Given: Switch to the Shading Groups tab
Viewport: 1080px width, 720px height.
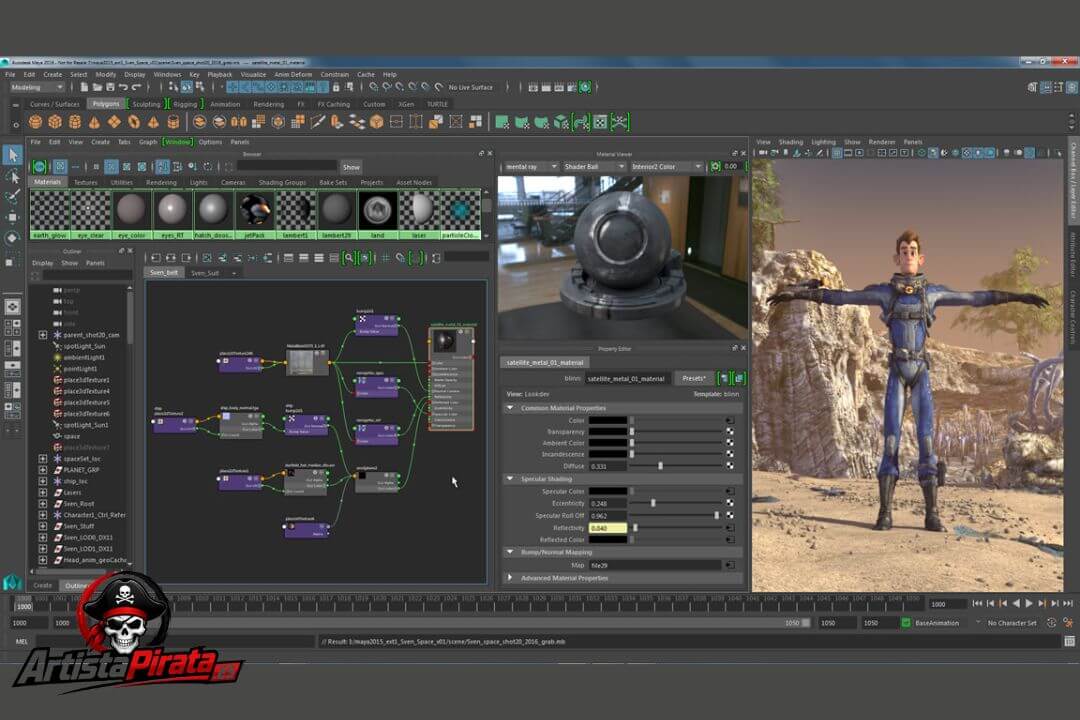Looking at the screenshot, I should [282, 183].
